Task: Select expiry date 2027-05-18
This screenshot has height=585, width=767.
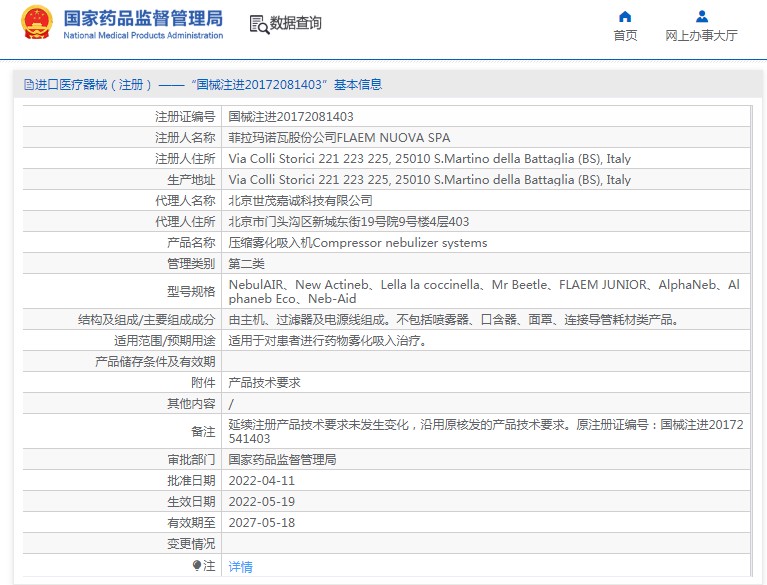Action: pos(262,522)
